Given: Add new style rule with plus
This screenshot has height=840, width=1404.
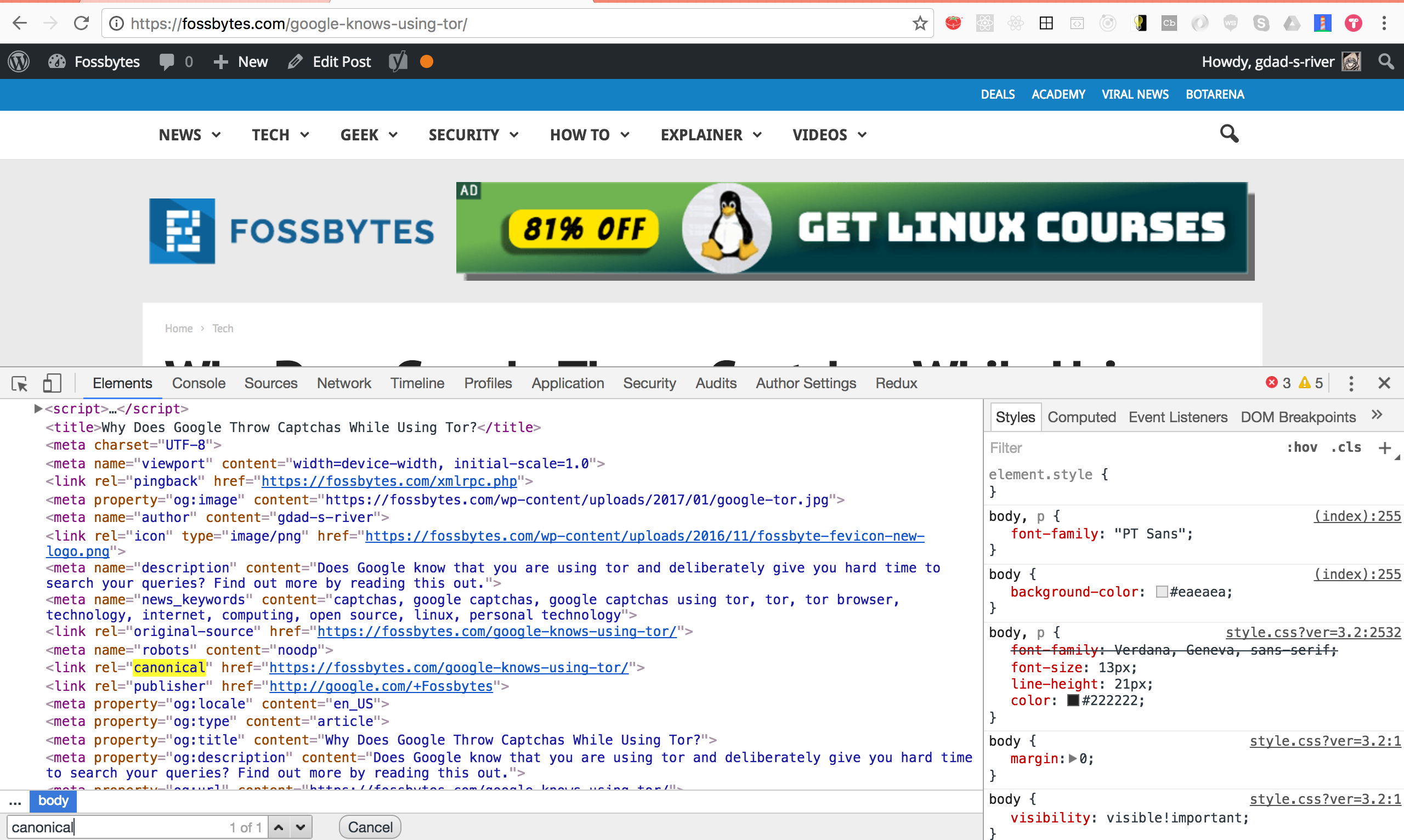Looking at the screenshot, I should 1385,448.
